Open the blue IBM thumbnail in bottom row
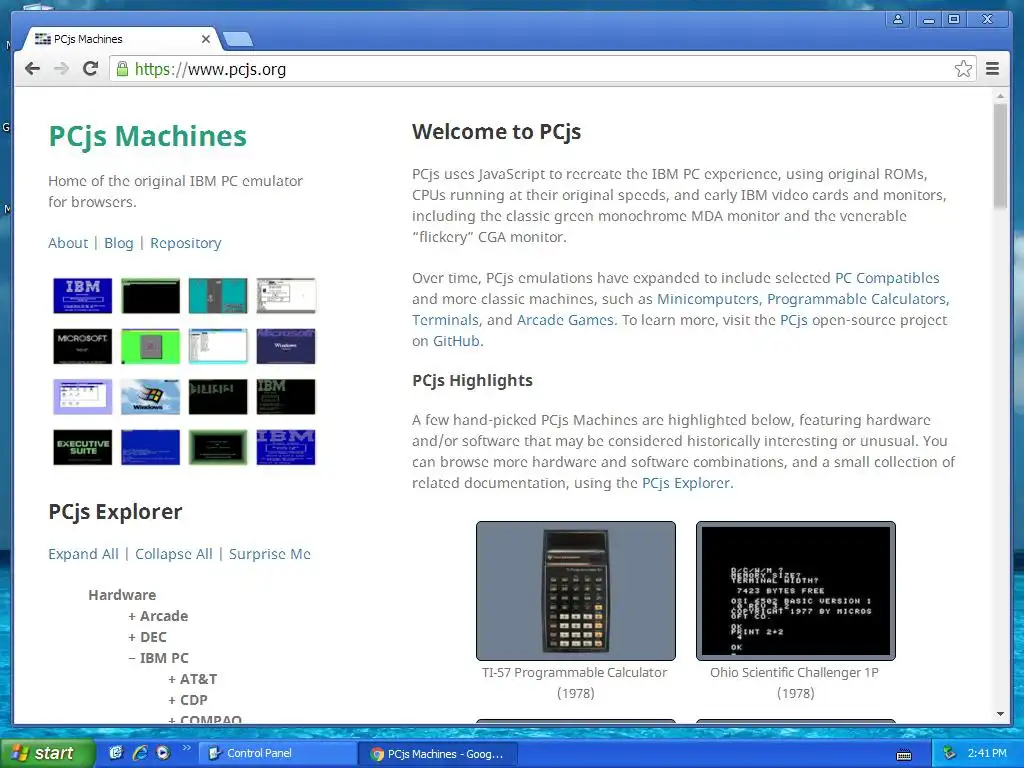 [286, 447]
